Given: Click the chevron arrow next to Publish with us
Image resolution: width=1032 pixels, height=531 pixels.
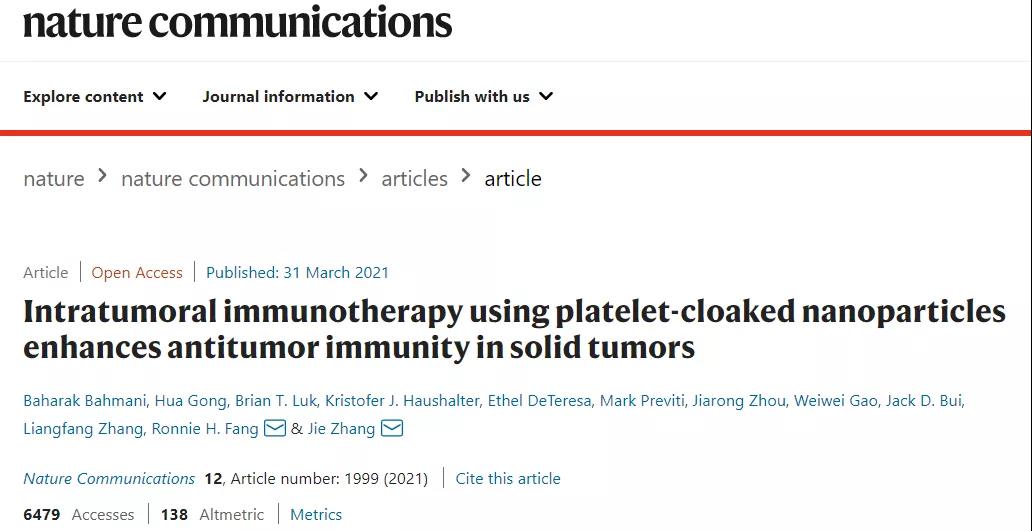Looking at the screenshot, I should pos(546,97).
